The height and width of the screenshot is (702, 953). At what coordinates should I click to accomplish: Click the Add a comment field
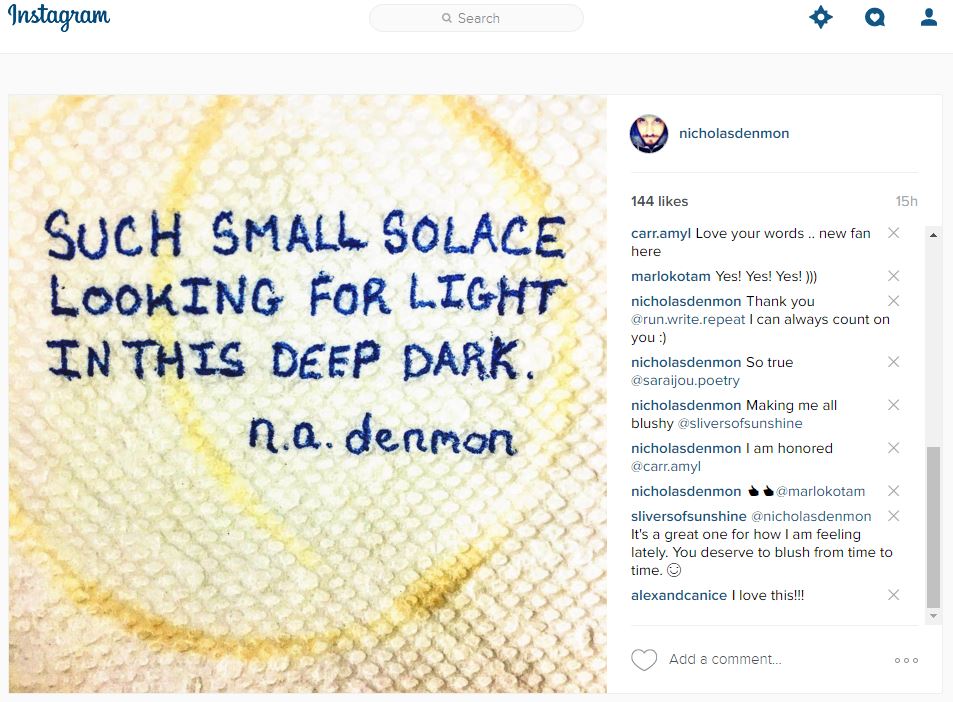point(772,659)
